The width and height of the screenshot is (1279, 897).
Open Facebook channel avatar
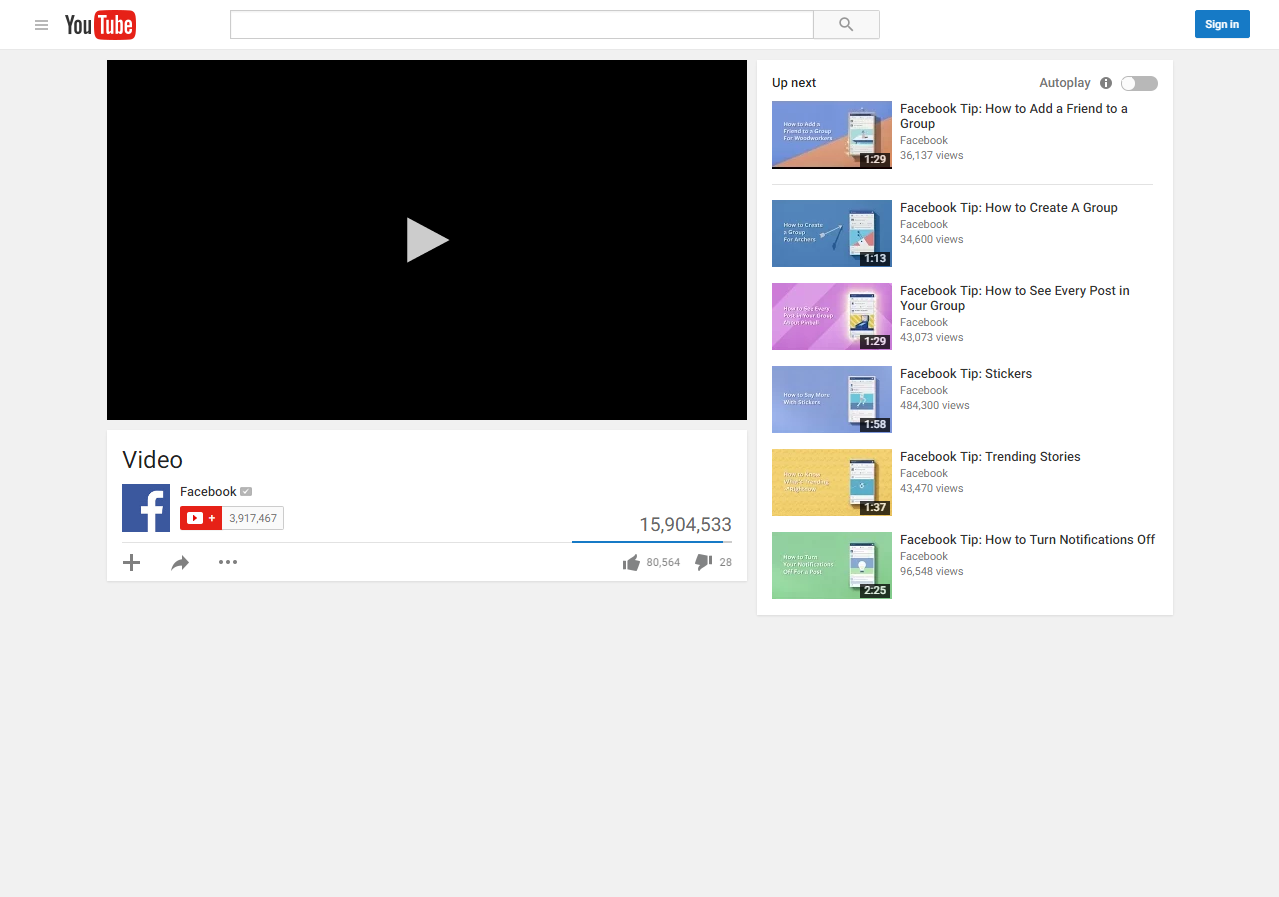(x=146, y=508)
